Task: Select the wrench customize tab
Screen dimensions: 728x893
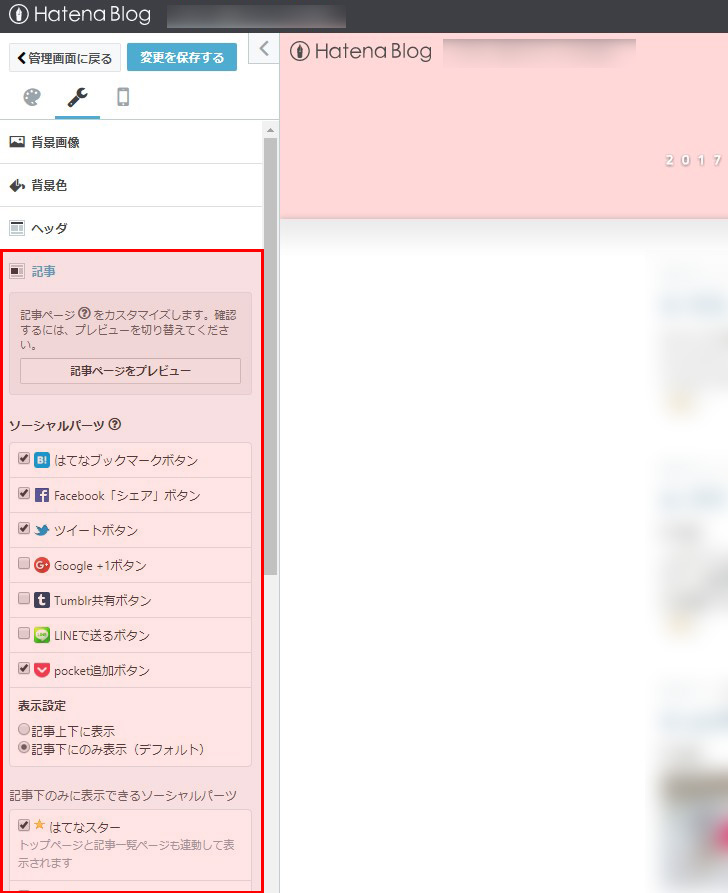Action: pos(77,97)
